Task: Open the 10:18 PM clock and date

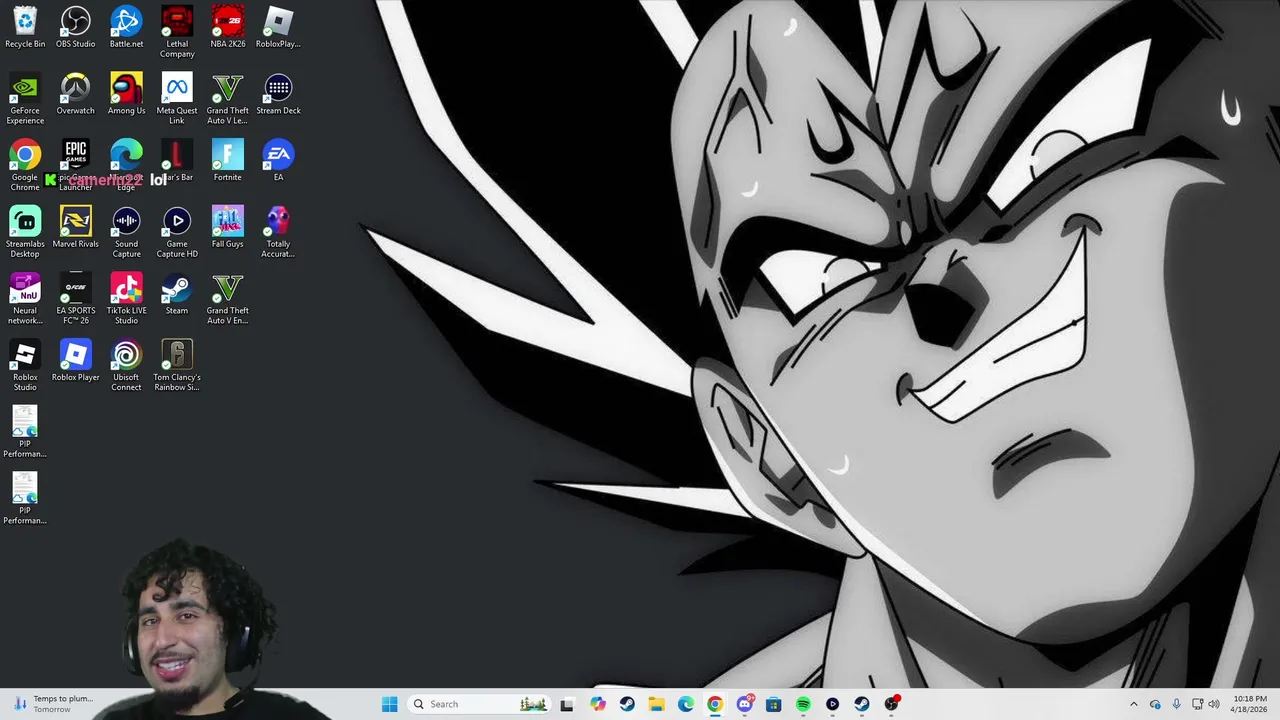Action: pyautogui.click(x=1250, y=704)
